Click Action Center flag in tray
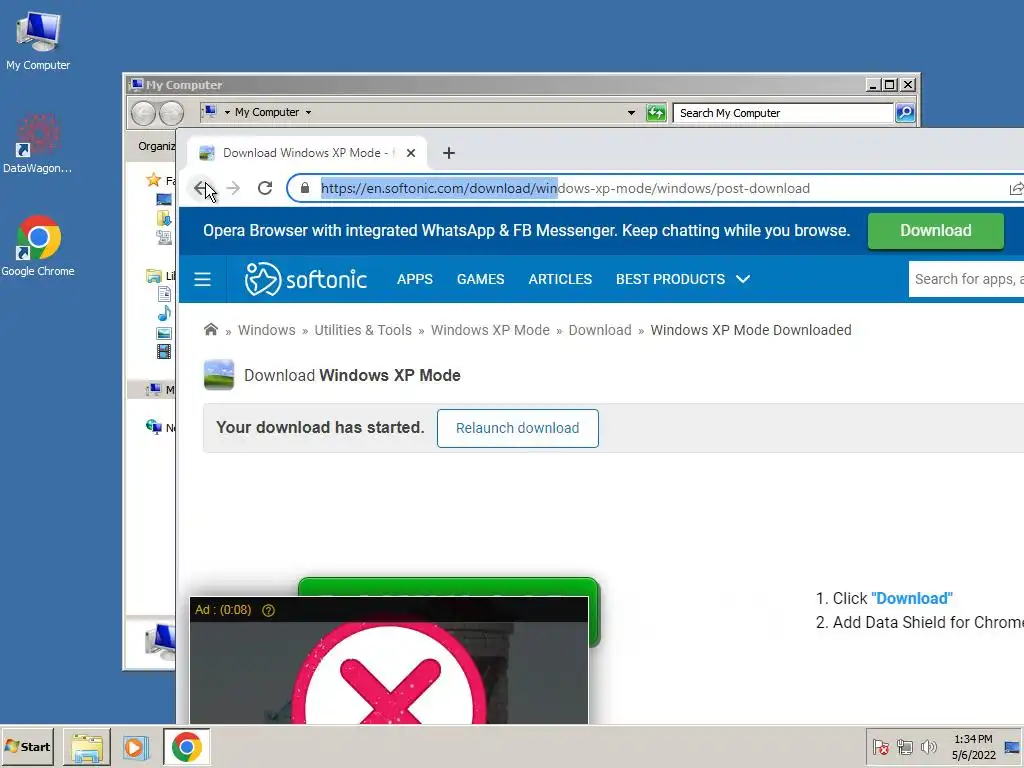Image resolution: width=1024 pixels, height=768 pixels. click(x=880, y=747)
